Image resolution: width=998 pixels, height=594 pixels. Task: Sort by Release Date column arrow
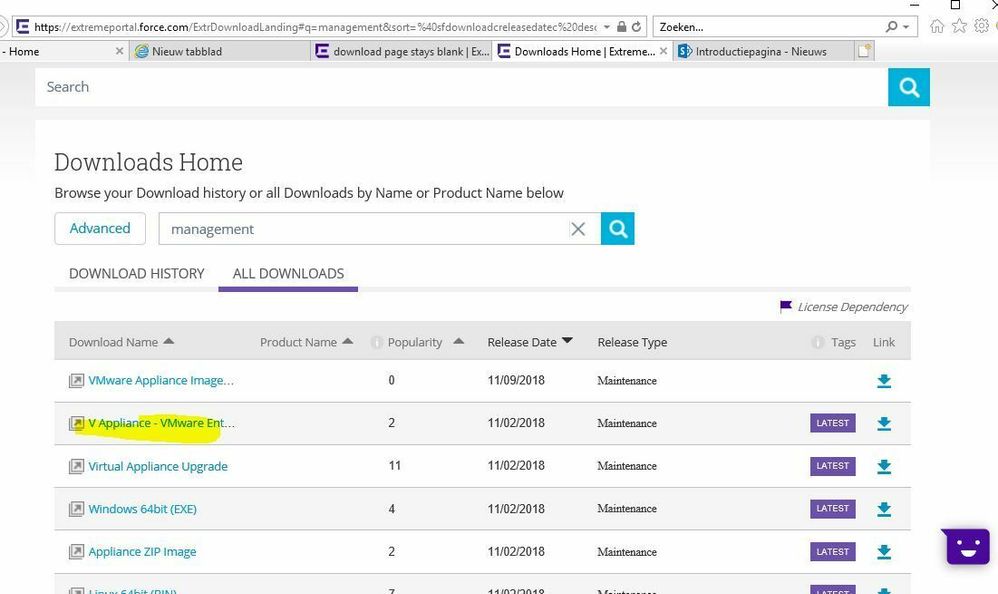[x=567, y=341]
